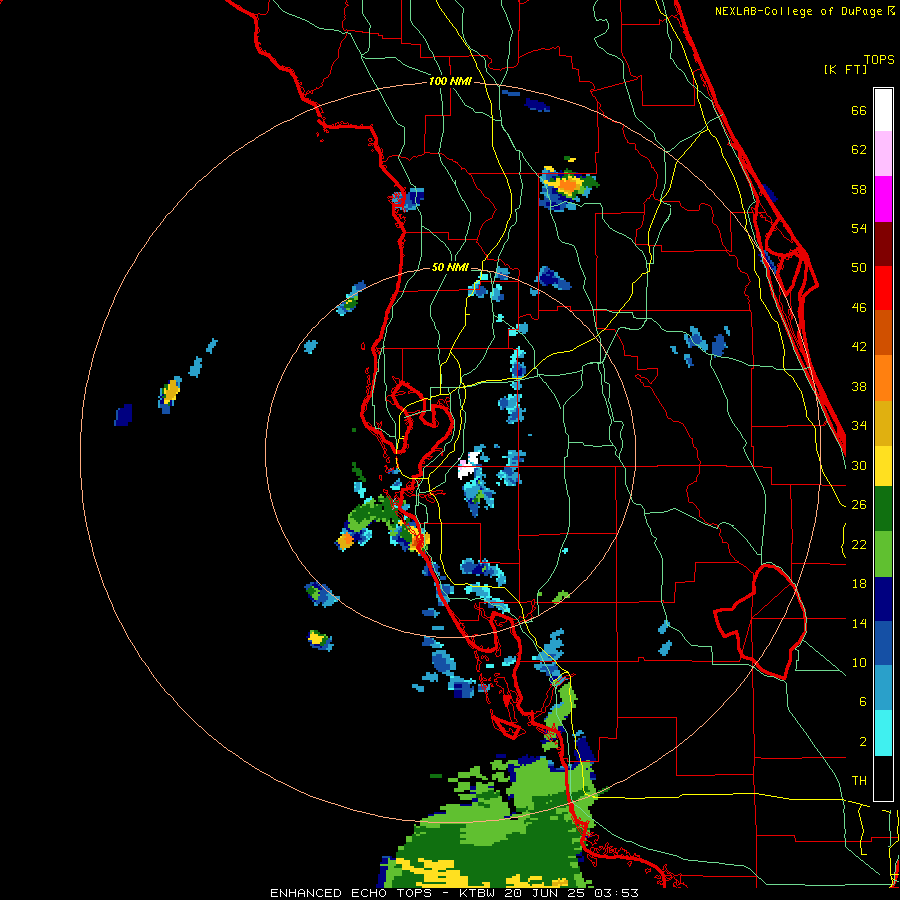
Task: Click the "100 NMI" range ring label
Action: tap(450, 82)
